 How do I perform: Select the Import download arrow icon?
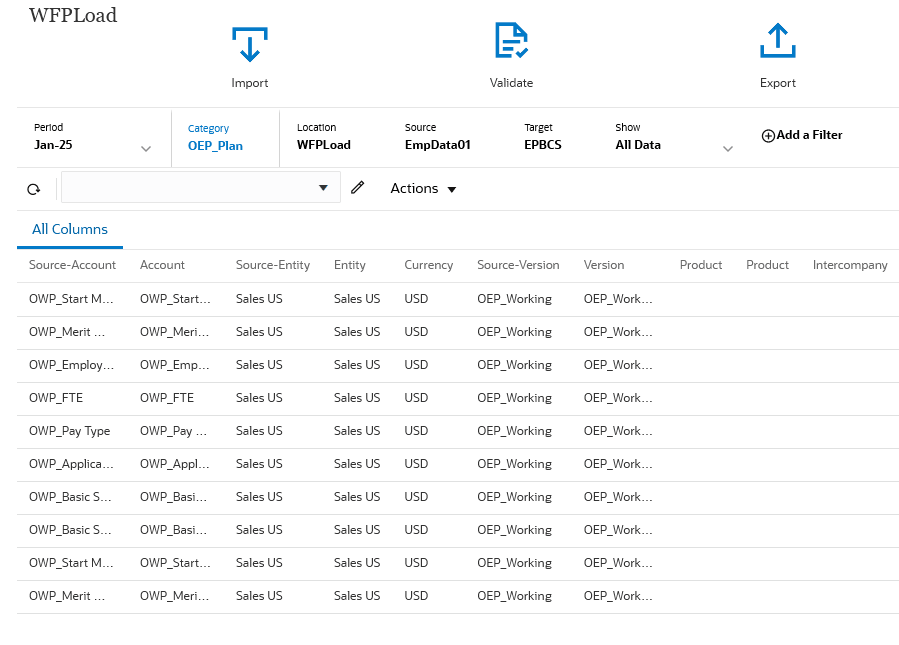coord(249,44)
